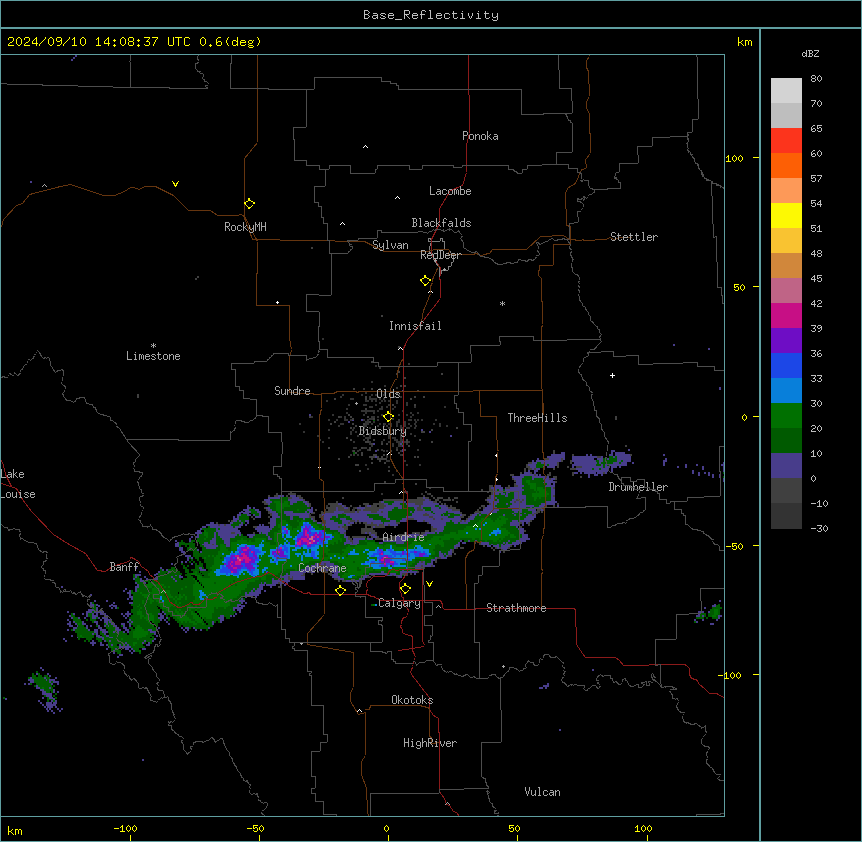Click the magenta storm core west of Cochrane
The height and width of the screenshot is (842, 862).
coord(241,559)
